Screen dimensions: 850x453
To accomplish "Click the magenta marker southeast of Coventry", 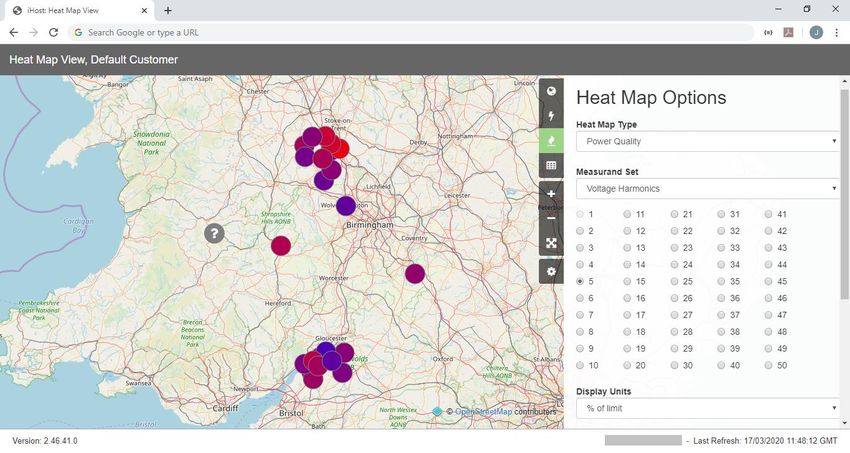I will 415,274.
